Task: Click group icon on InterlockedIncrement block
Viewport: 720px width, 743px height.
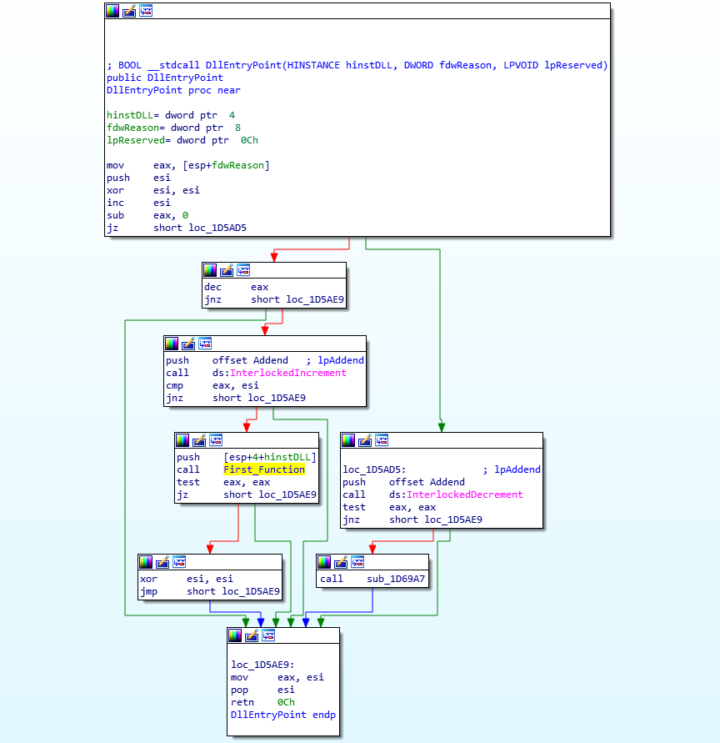Action: (x=205, y=344)
